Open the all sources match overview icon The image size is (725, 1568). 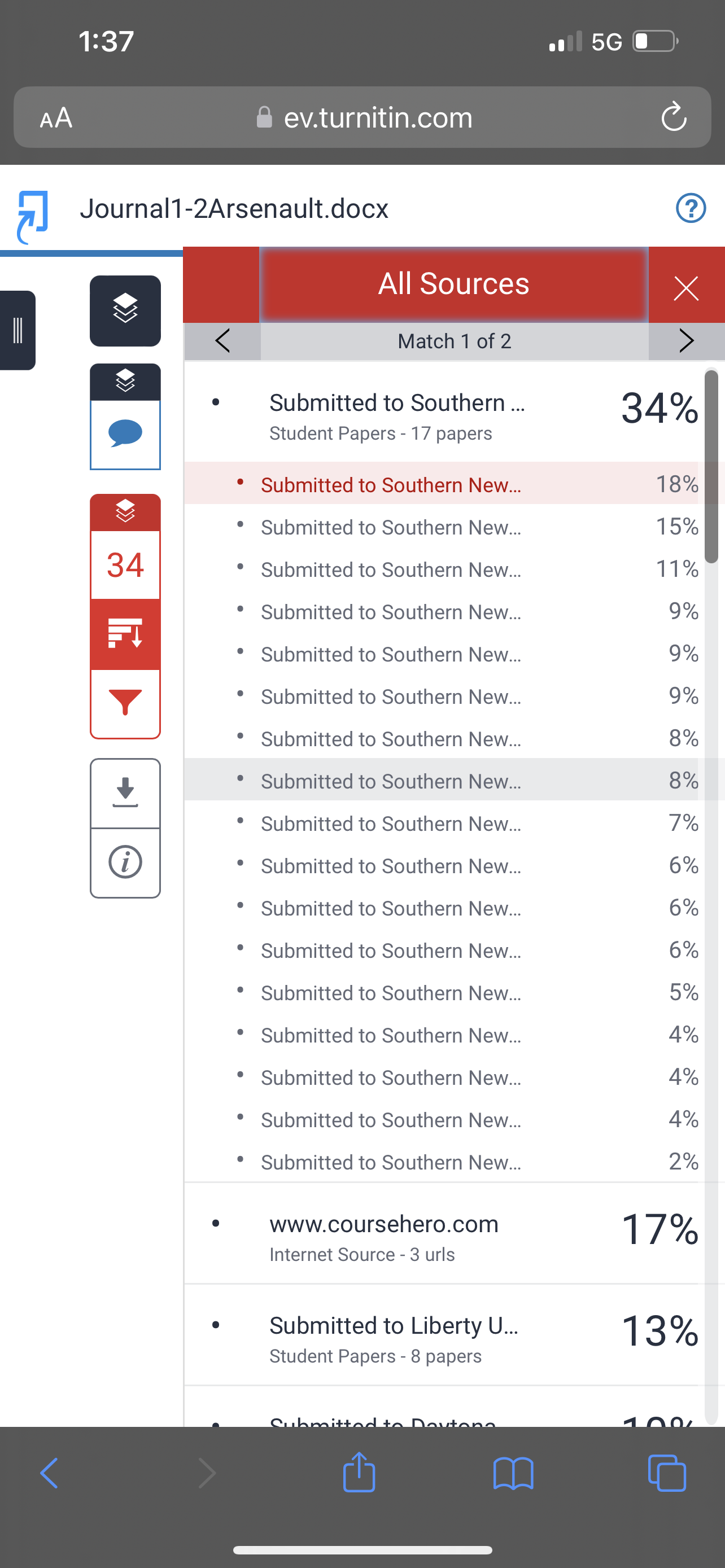point(125,634)
